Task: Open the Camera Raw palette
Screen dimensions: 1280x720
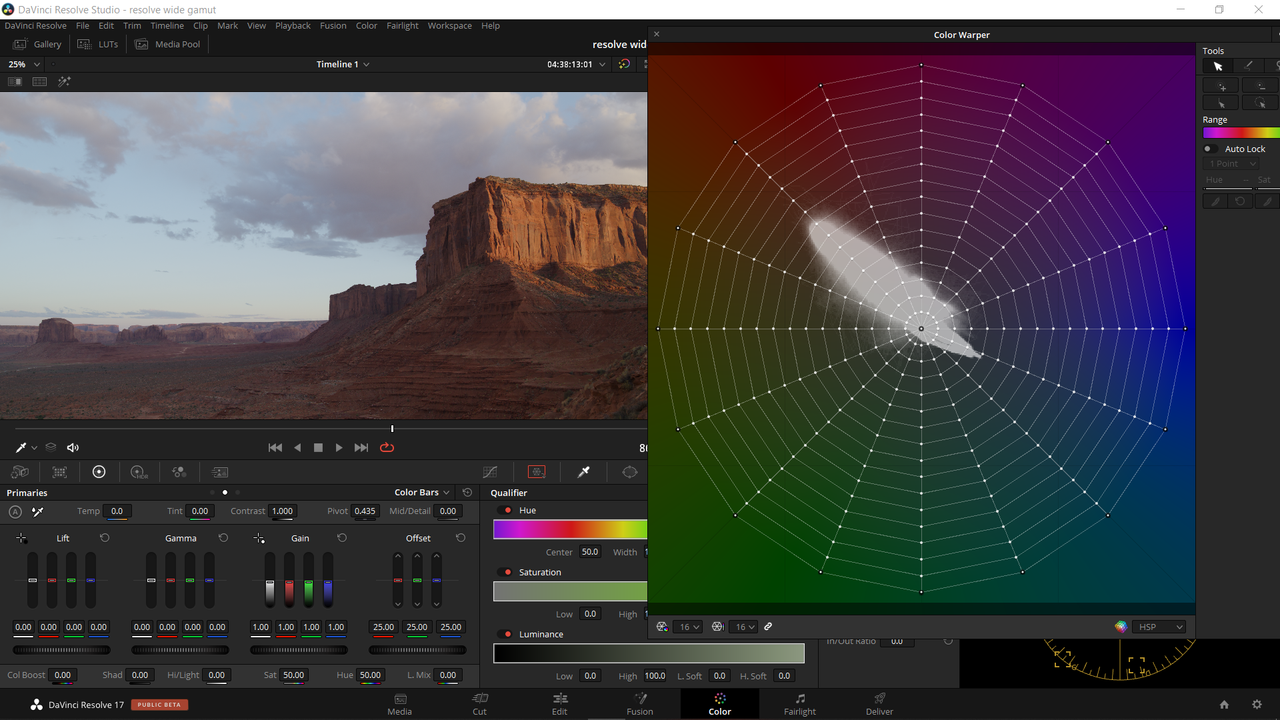Action: (x=20, y=472)
